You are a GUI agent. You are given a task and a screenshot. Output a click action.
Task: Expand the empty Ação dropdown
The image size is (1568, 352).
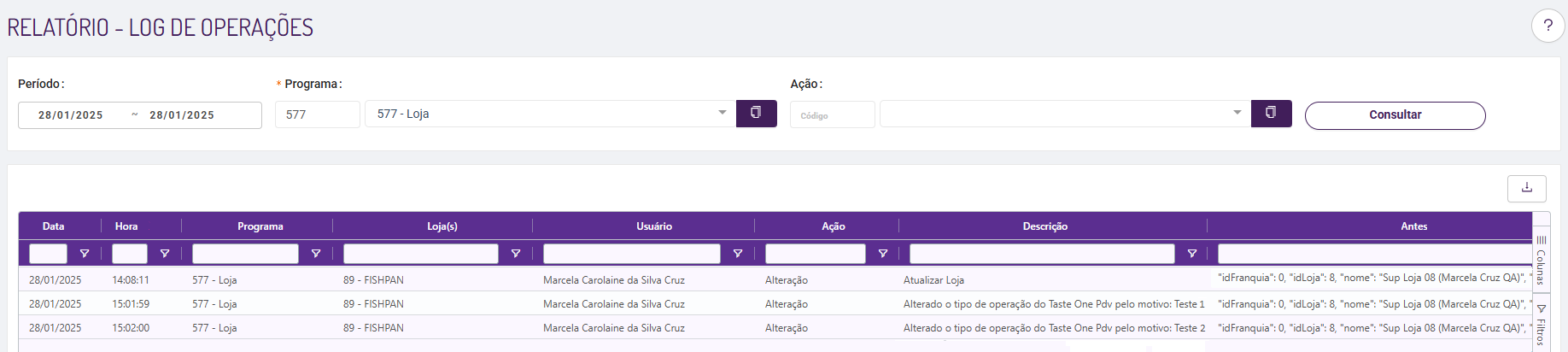[x=1237, y=113]
